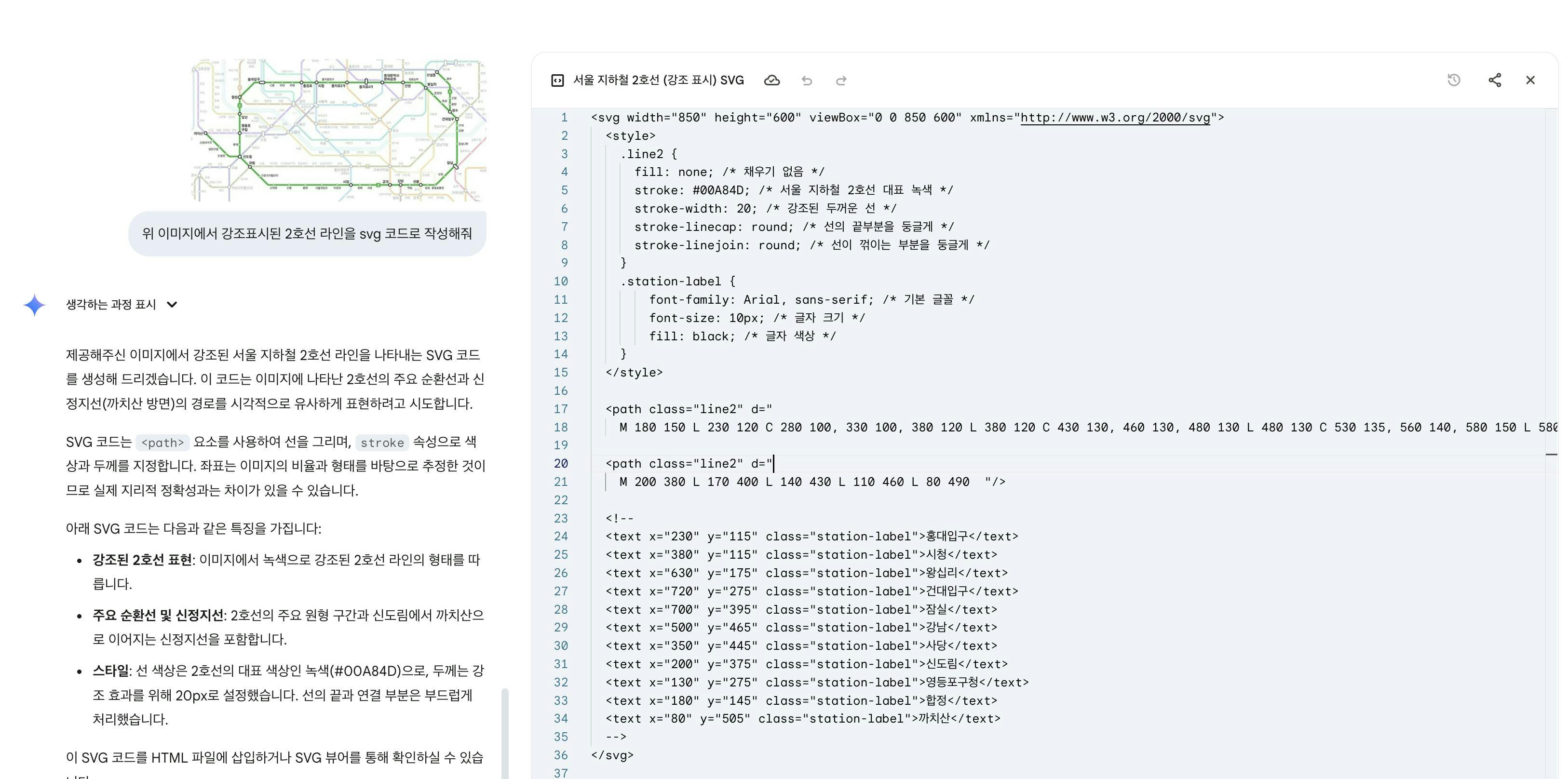Click the user prompt message bubble
Screen dimensions: 1568x779
coord(308,234)
